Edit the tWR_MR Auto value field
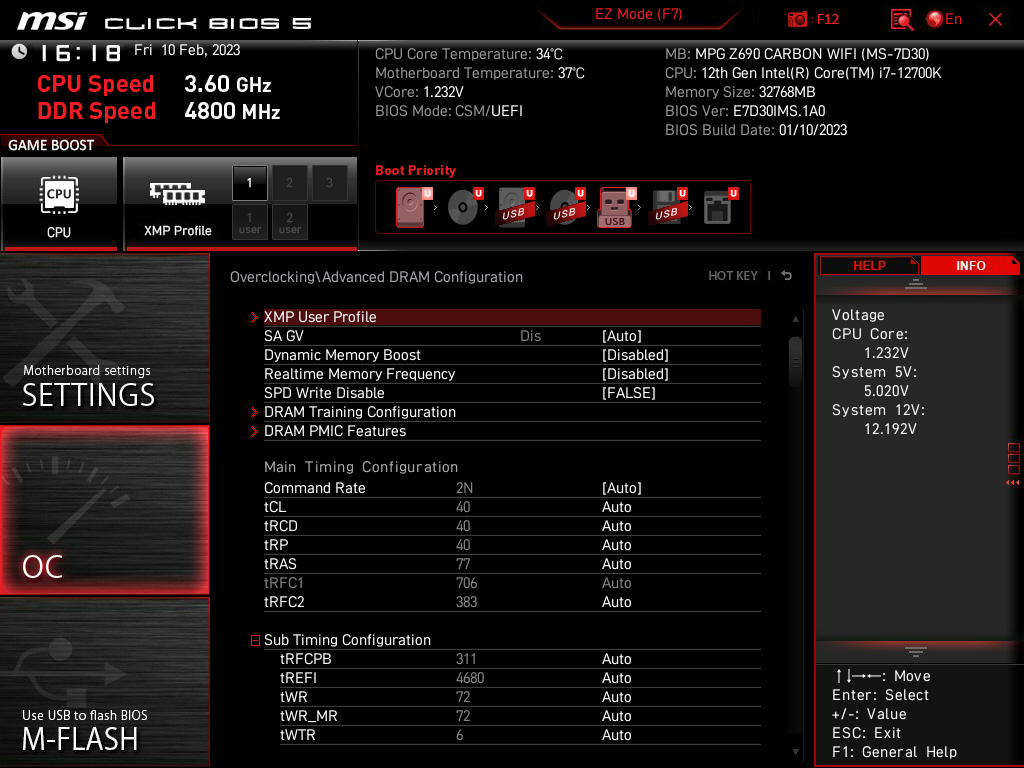This screenshot has width=1024, height=768. pos(616,716)
